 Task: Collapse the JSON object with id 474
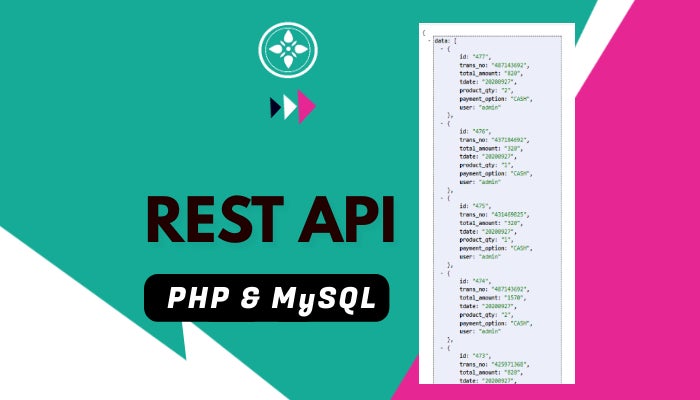tap(442, 272)
